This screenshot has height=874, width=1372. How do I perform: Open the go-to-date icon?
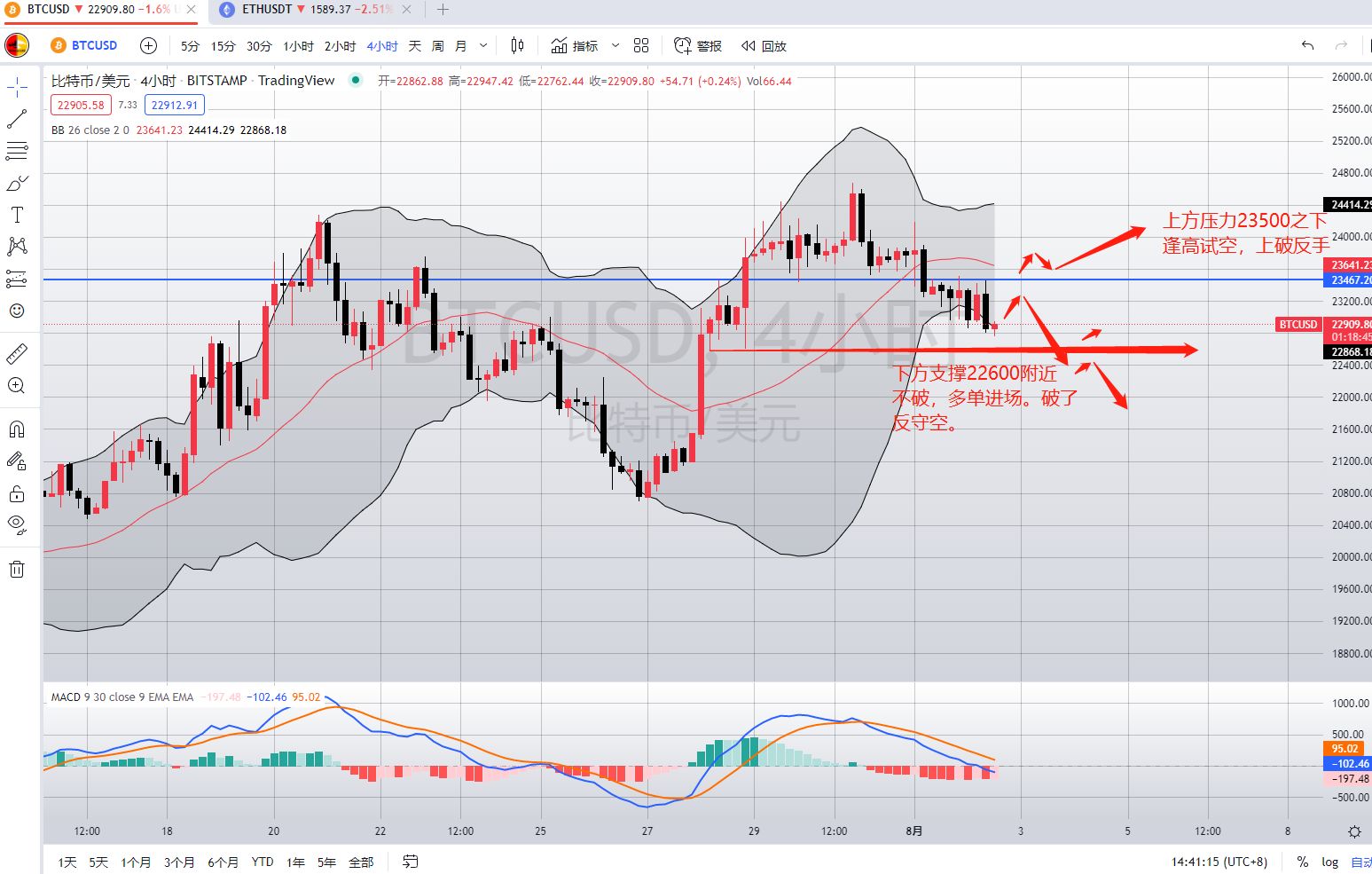click(x=411, y=861)
